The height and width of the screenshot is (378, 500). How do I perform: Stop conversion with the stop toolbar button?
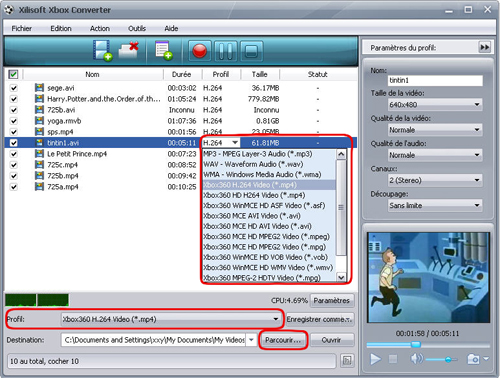pos(251,51)
